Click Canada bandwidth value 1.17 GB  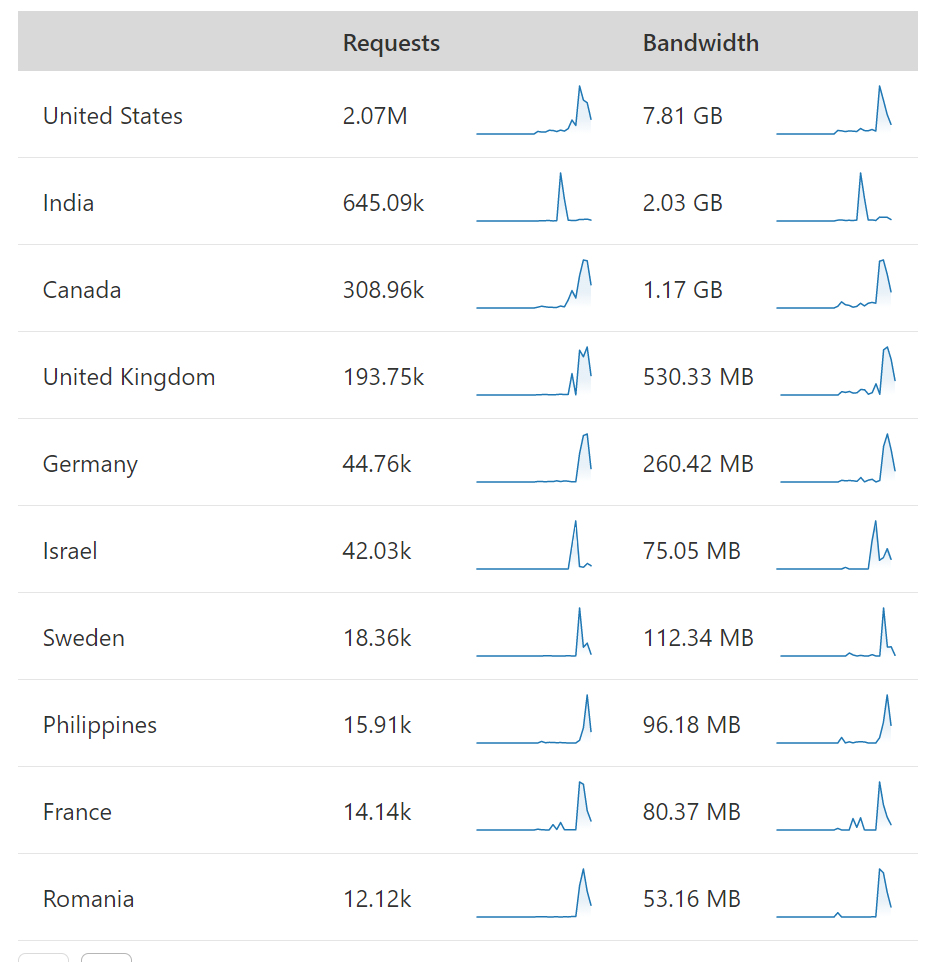pyautogui.click(x=682, y=290)
